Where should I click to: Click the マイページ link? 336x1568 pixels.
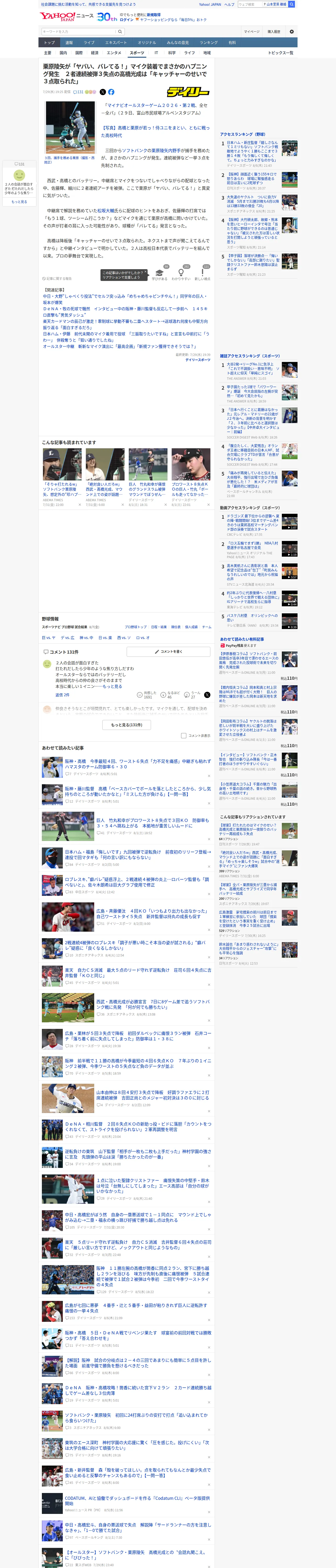pos(252,32)
